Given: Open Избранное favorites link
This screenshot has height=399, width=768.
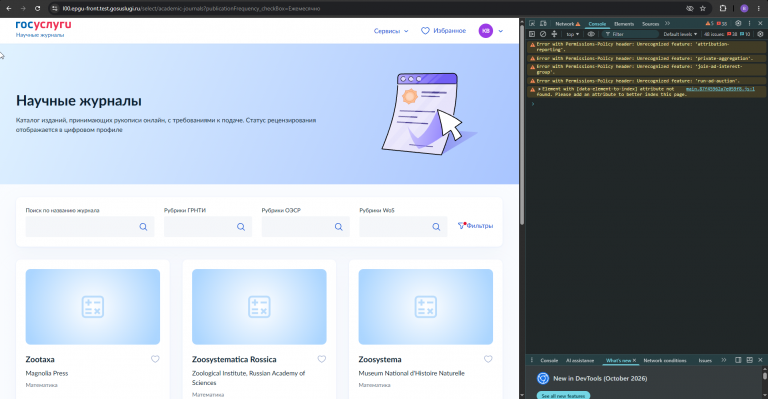Looking at the screenshot, I should point(444,31).
